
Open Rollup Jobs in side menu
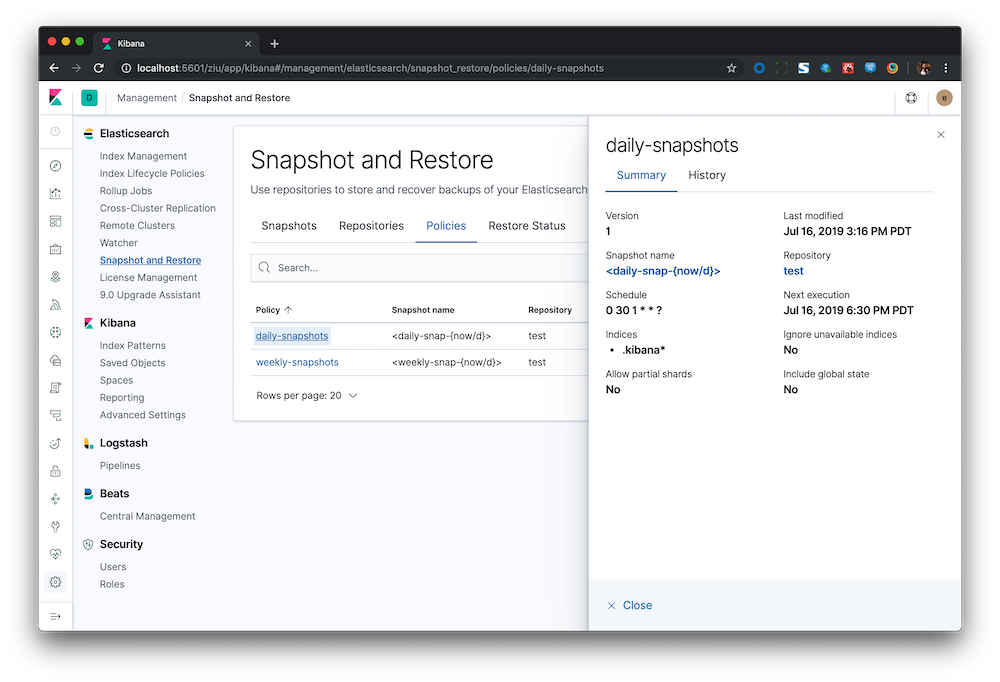point(126,191)
